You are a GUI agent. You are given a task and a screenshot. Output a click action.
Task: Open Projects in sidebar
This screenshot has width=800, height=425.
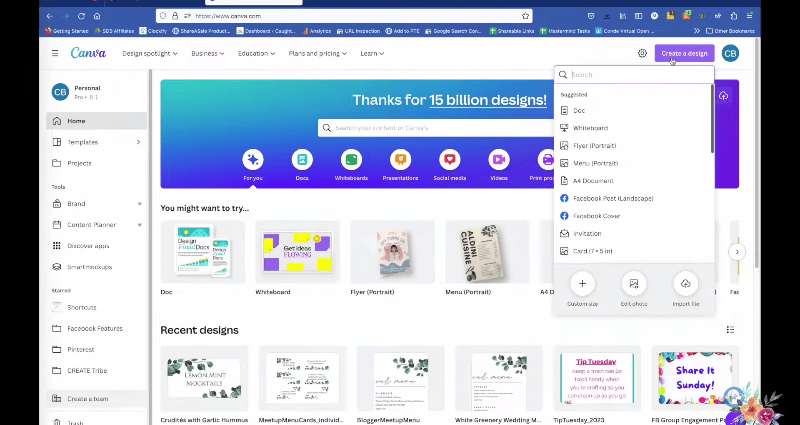click(96, 163)
